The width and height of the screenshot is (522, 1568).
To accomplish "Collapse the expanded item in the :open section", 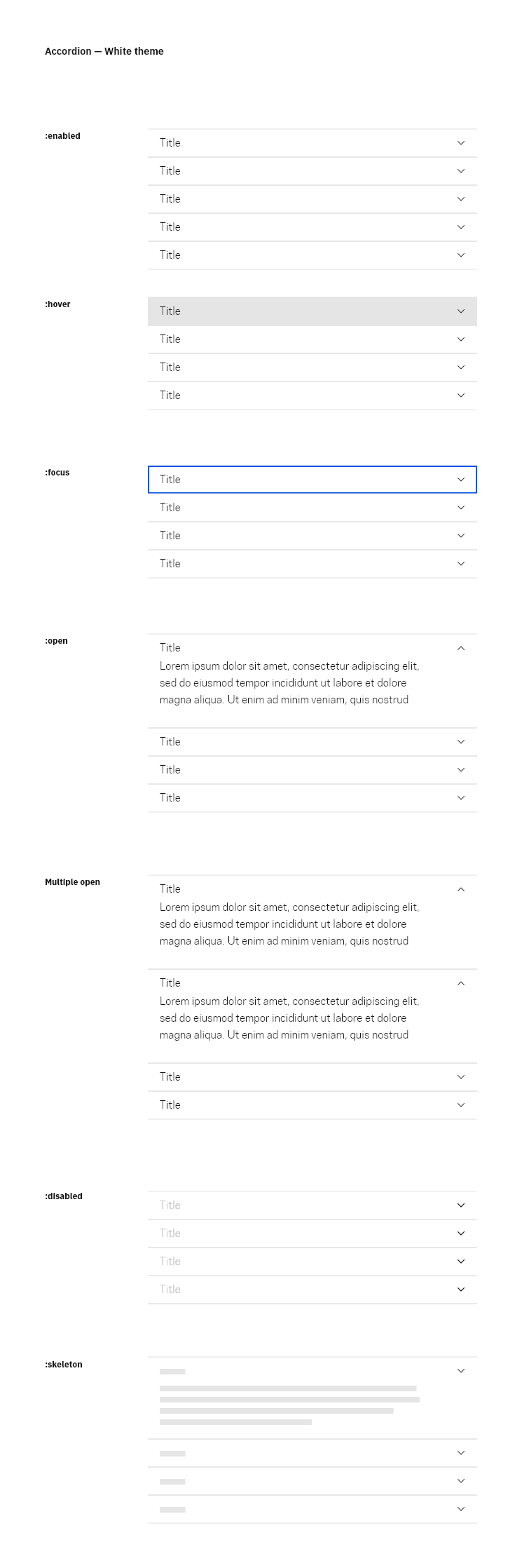I will point(461,648).
